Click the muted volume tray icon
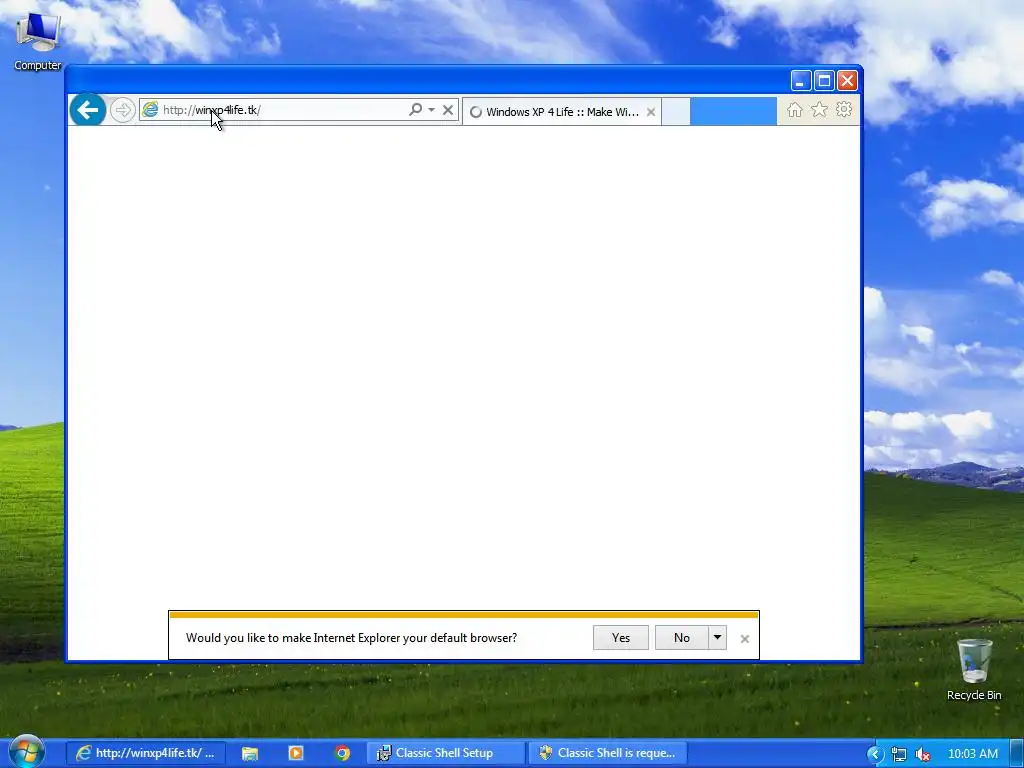This screenshot has height=768, width=1024. pyautogui.click(x=923, y=754)
